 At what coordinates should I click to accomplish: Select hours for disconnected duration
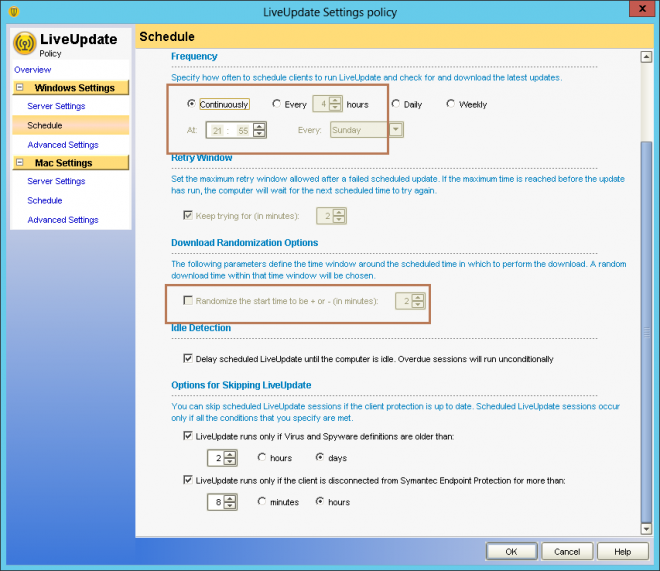[x=320, y=501]
